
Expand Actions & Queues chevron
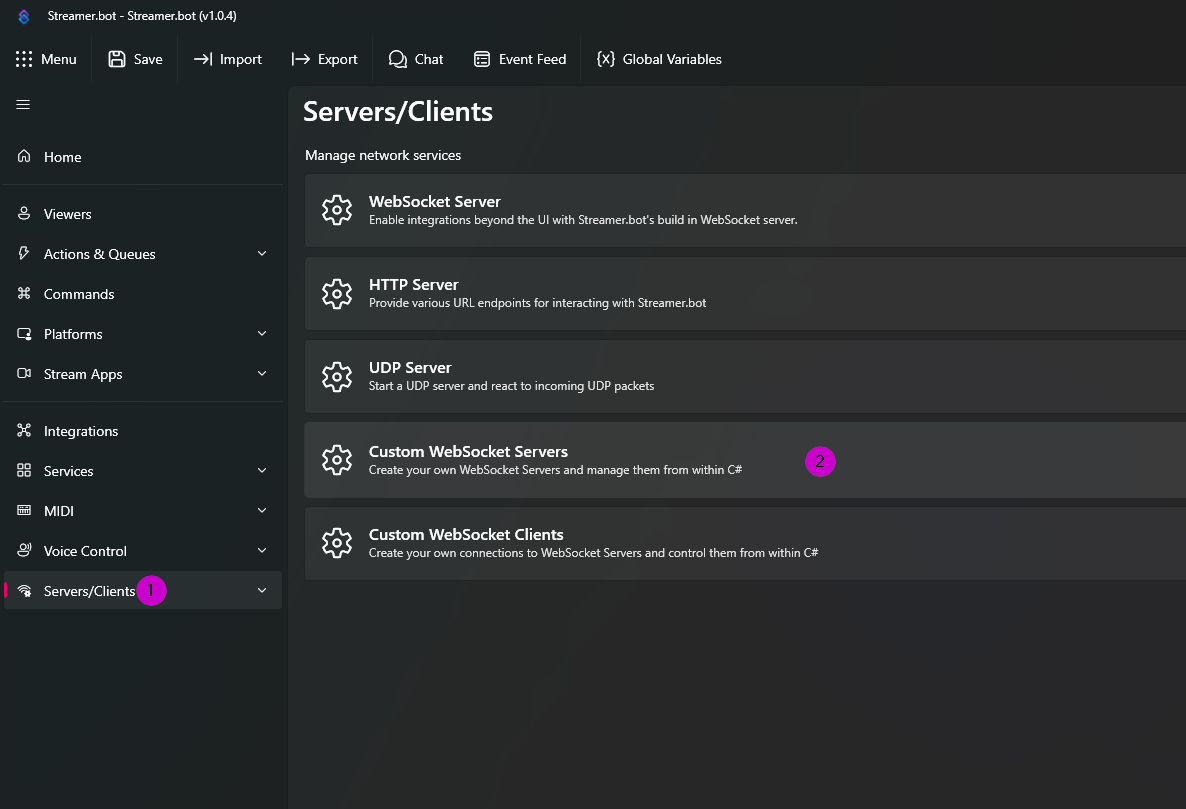point(262,253)
